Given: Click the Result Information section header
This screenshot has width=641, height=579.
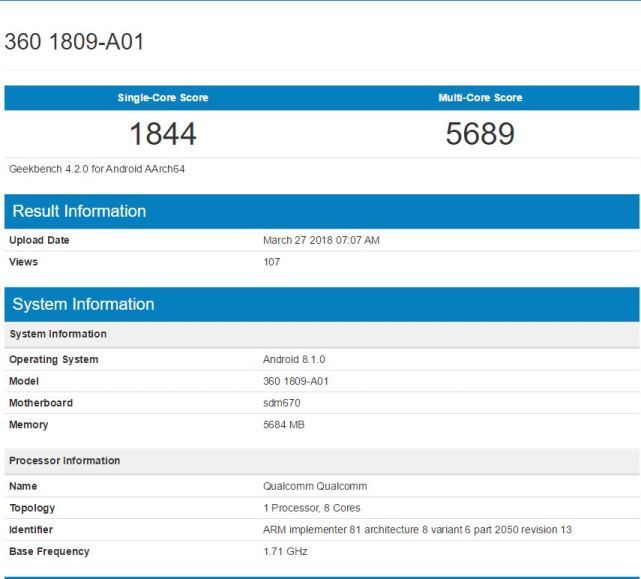Looking at the screenshot, I should click(x=79, y=211).
